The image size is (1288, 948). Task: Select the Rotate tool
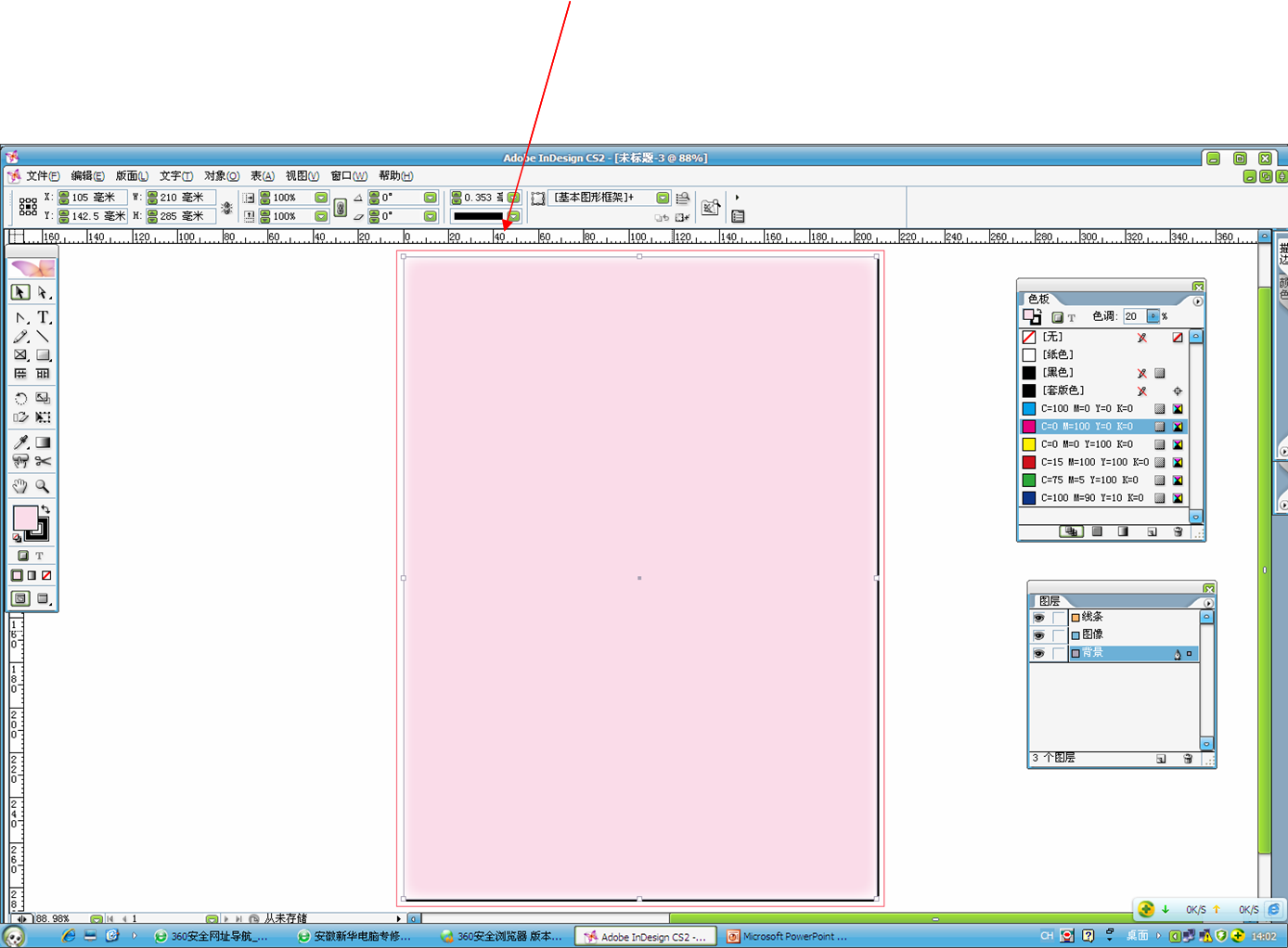coord(20,398)
